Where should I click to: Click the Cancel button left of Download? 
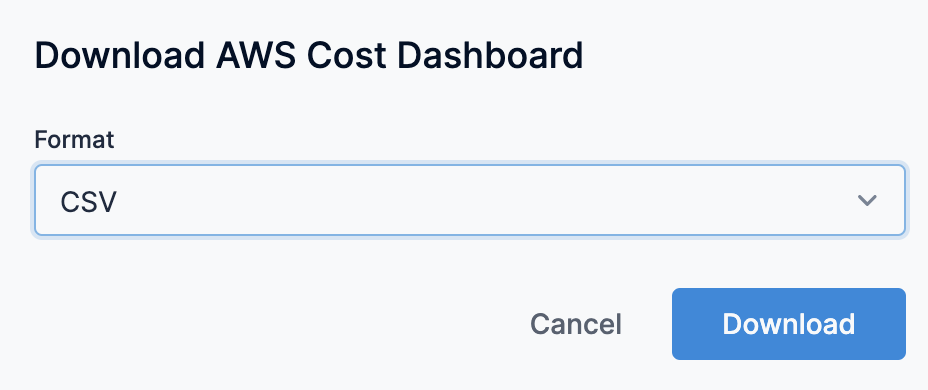pyautogui.click(x=576, y=324)
